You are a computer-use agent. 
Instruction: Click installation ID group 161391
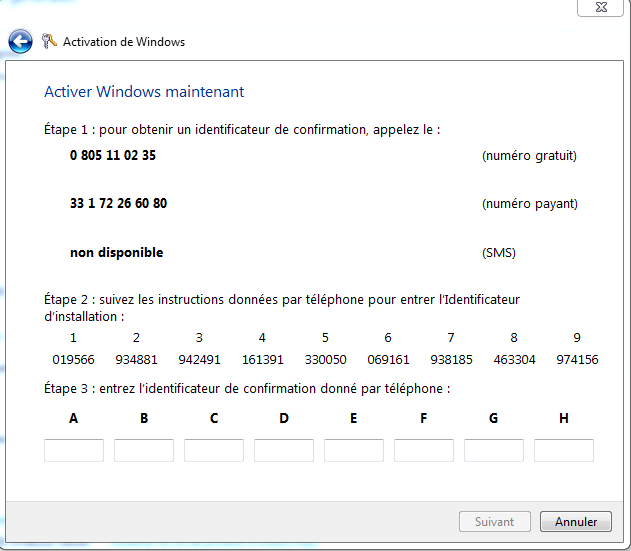262,359
